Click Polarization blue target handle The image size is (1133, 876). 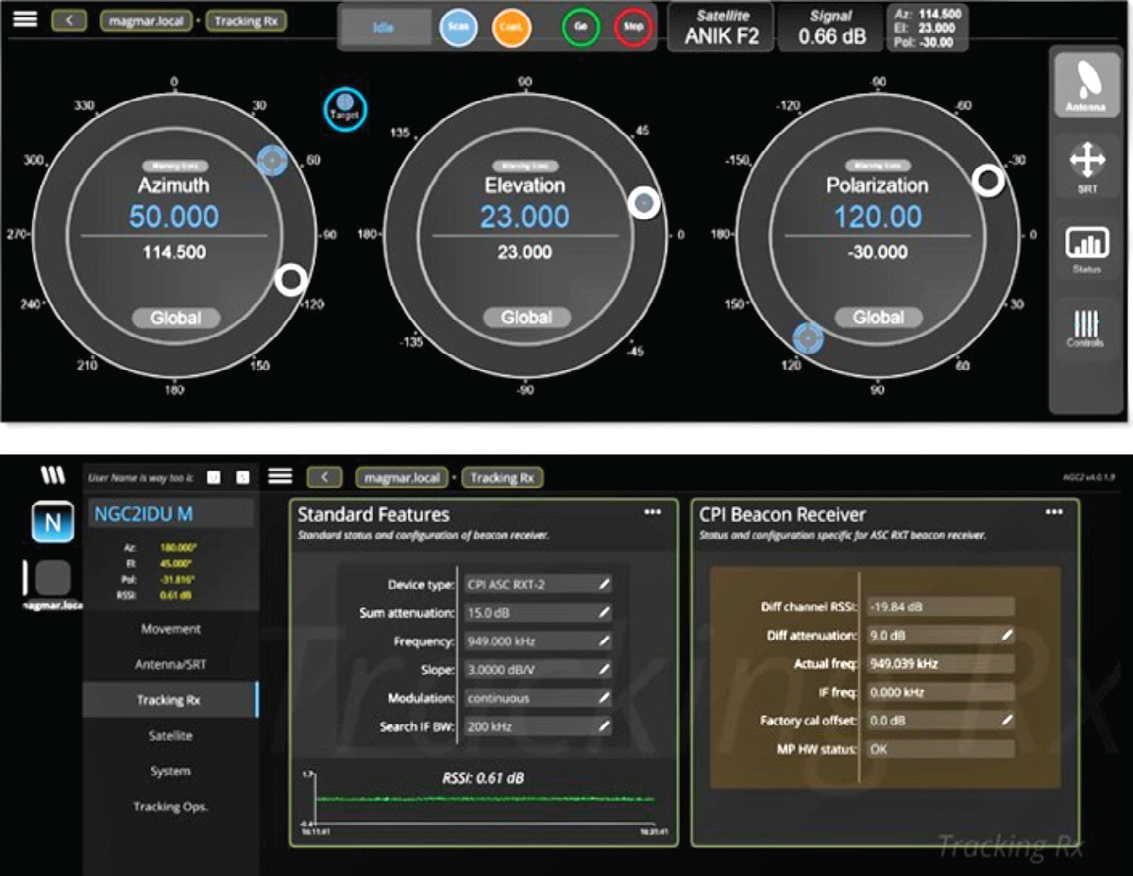click(x=808, y=338)
